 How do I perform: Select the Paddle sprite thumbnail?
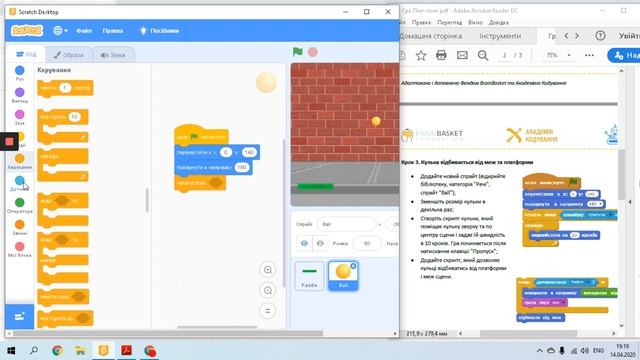point(309,276)
